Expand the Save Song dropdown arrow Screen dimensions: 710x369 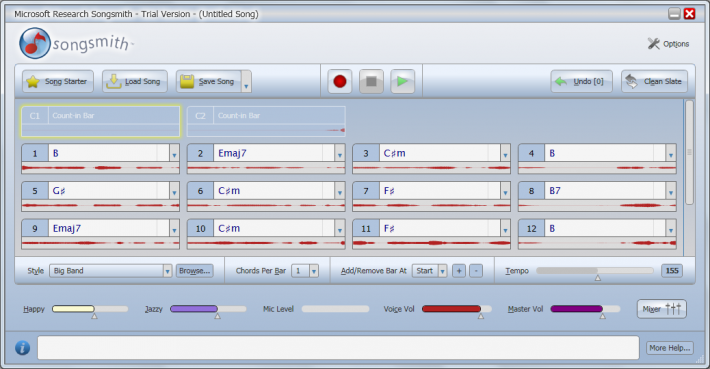[246, 81]
